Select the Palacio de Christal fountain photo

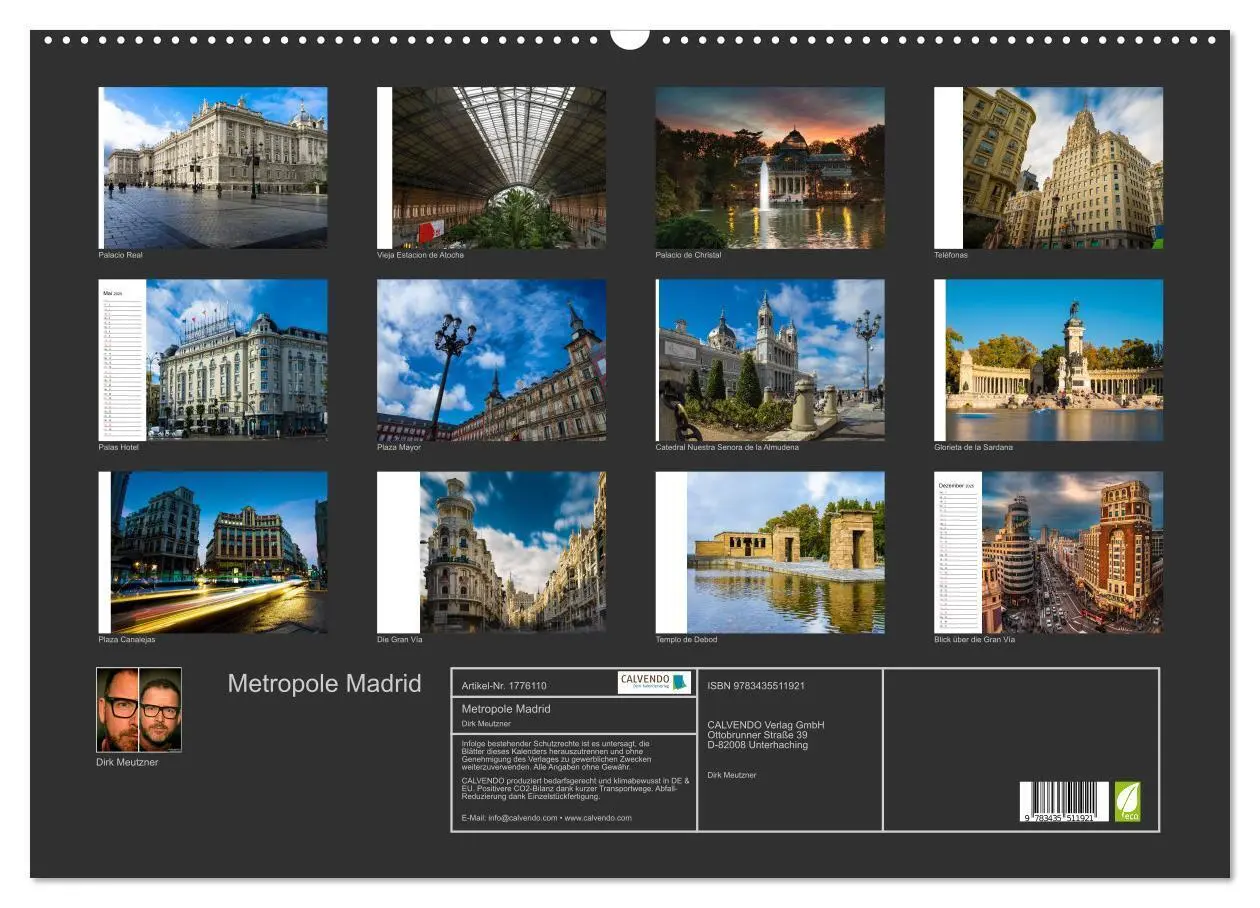point(770,168)
